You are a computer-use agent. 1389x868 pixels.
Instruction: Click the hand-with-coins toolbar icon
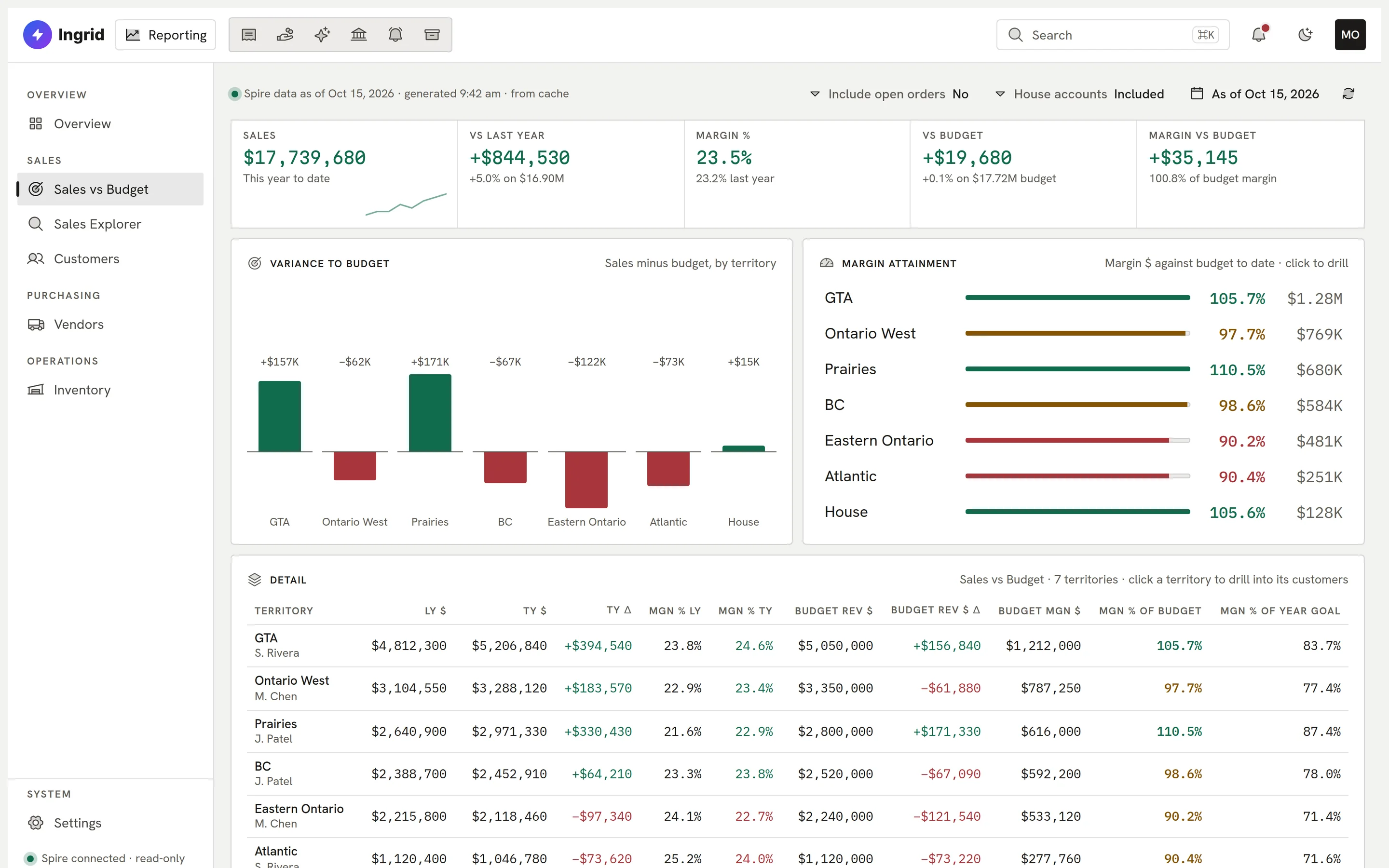285,35
